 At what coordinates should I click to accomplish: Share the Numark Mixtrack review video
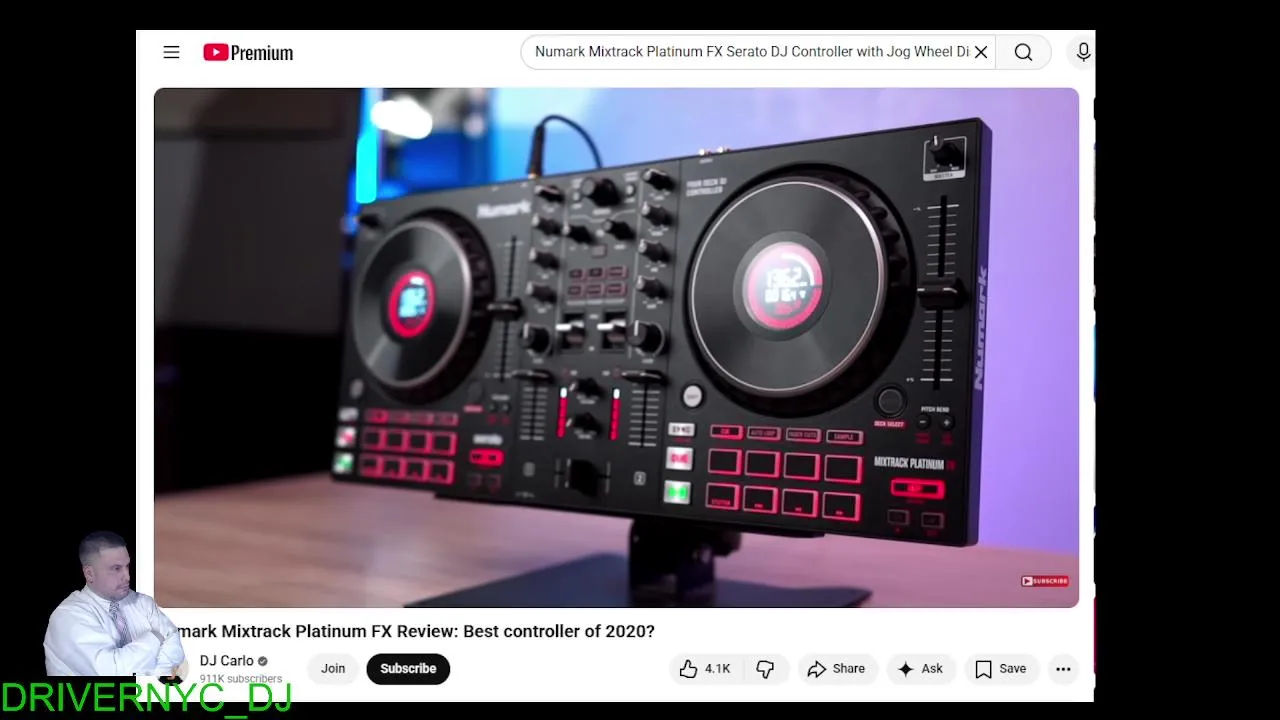pos(837,669)
